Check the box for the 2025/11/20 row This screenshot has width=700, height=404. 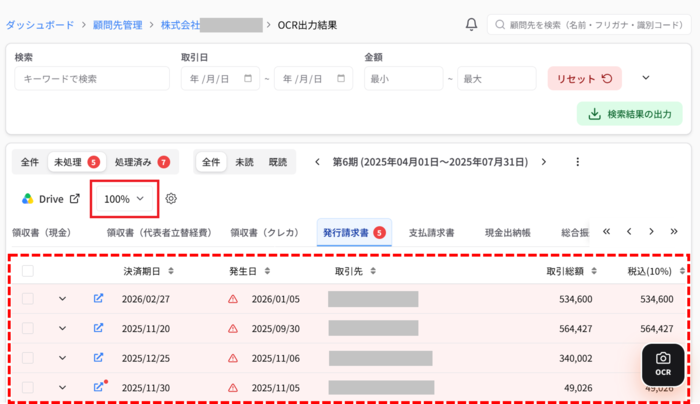click(28, 328)
